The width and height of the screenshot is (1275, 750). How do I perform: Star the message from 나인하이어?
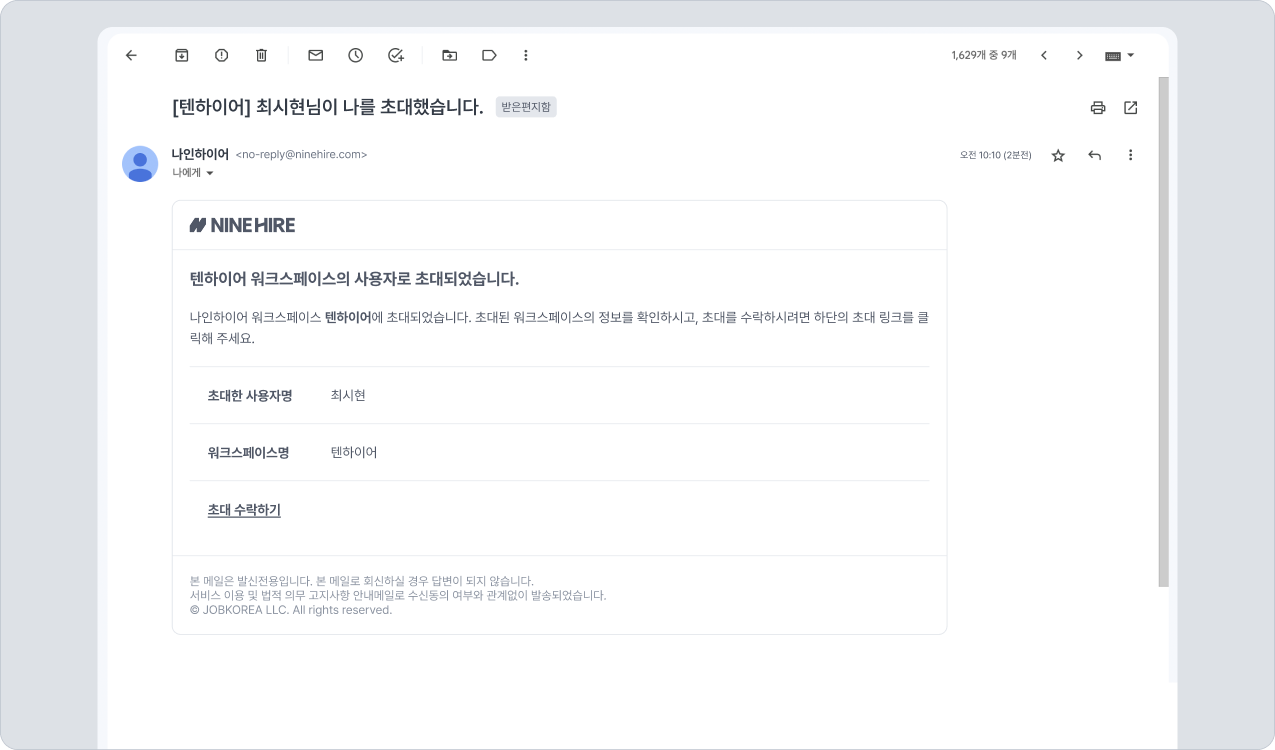point(1058,155)
